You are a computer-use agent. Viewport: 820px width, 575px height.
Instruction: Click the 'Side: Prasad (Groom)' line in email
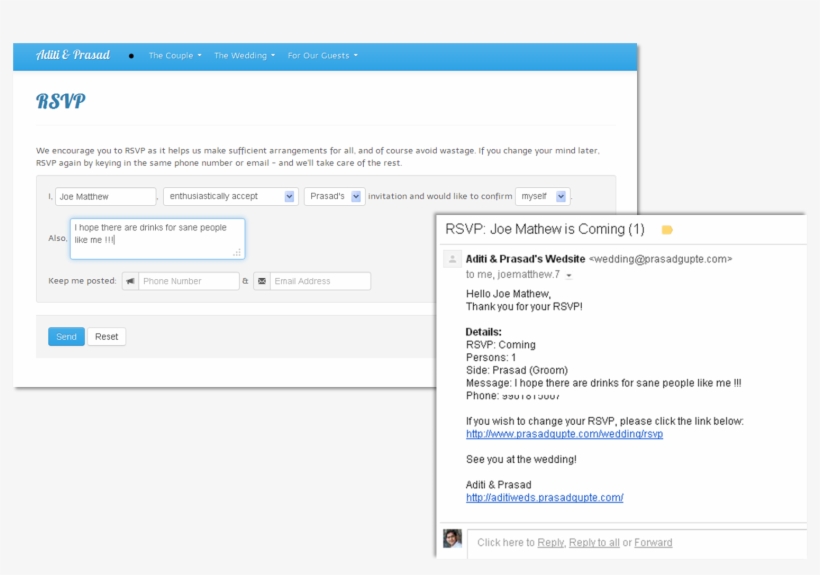pyautogui.click(x=517, y=370)
